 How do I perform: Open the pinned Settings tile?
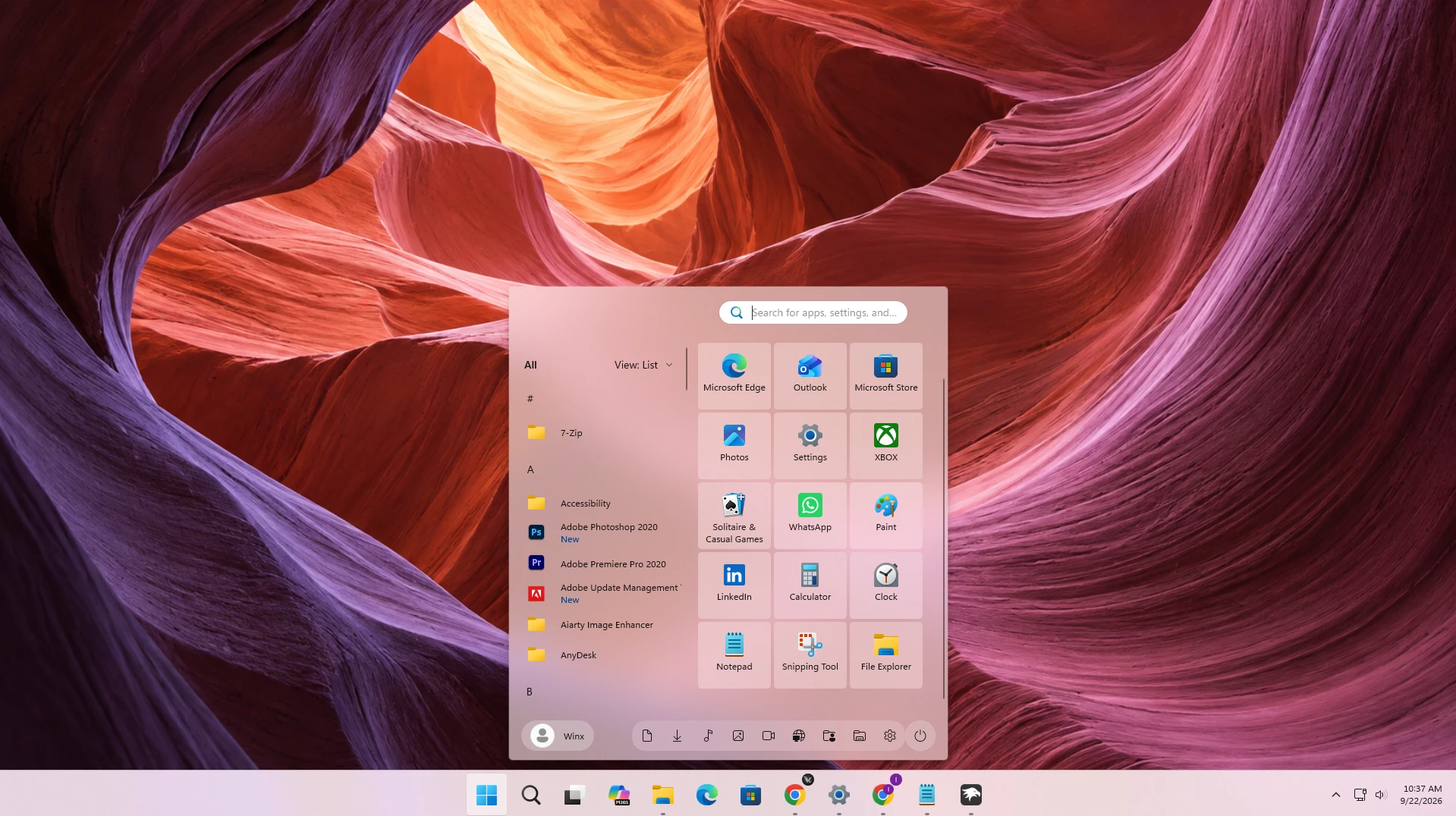[810, 445]
